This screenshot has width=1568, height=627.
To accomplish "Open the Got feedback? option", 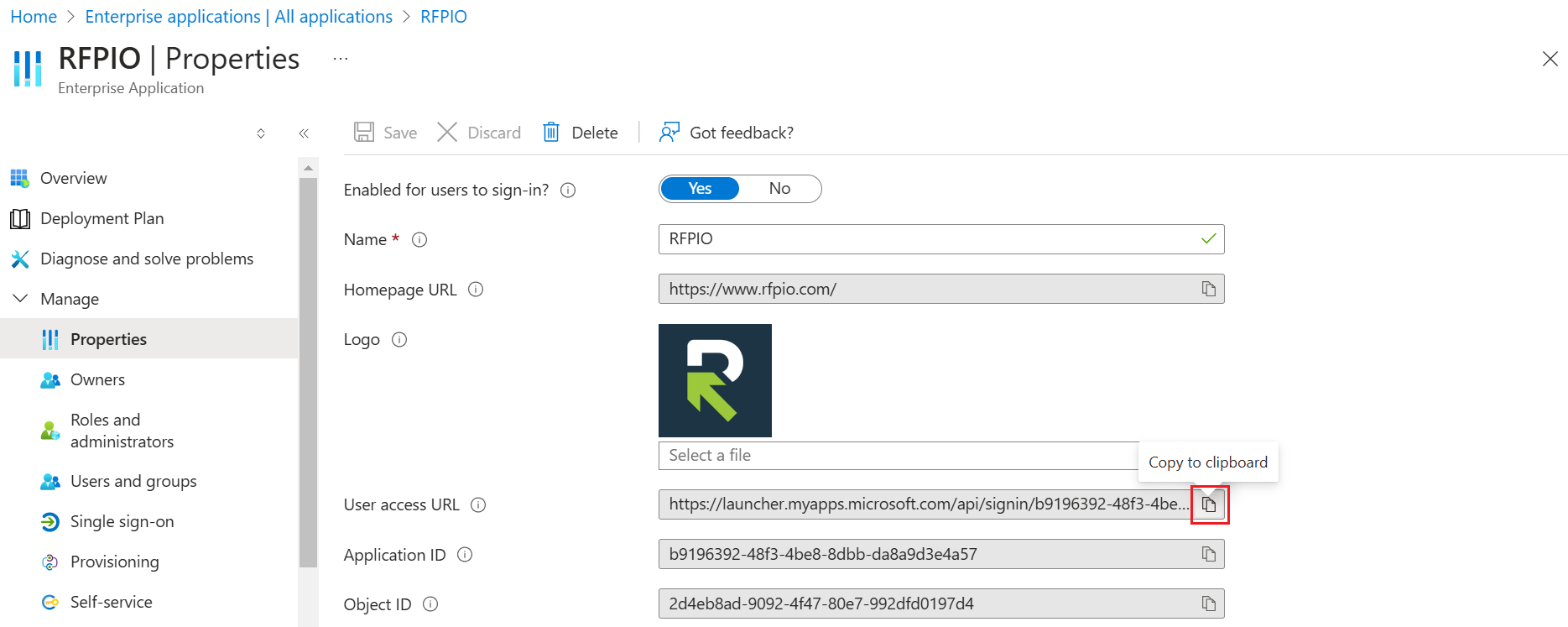I will 727,133.
